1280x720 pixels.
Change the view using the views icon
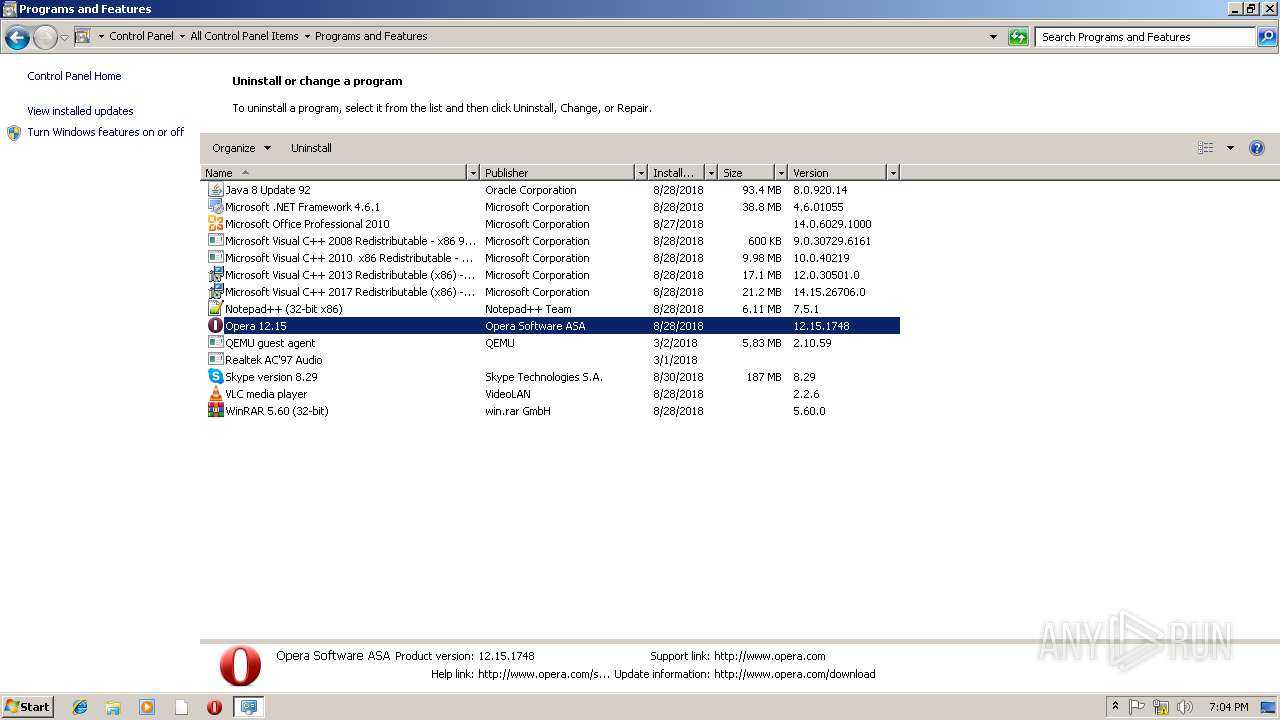point(1206,148)
